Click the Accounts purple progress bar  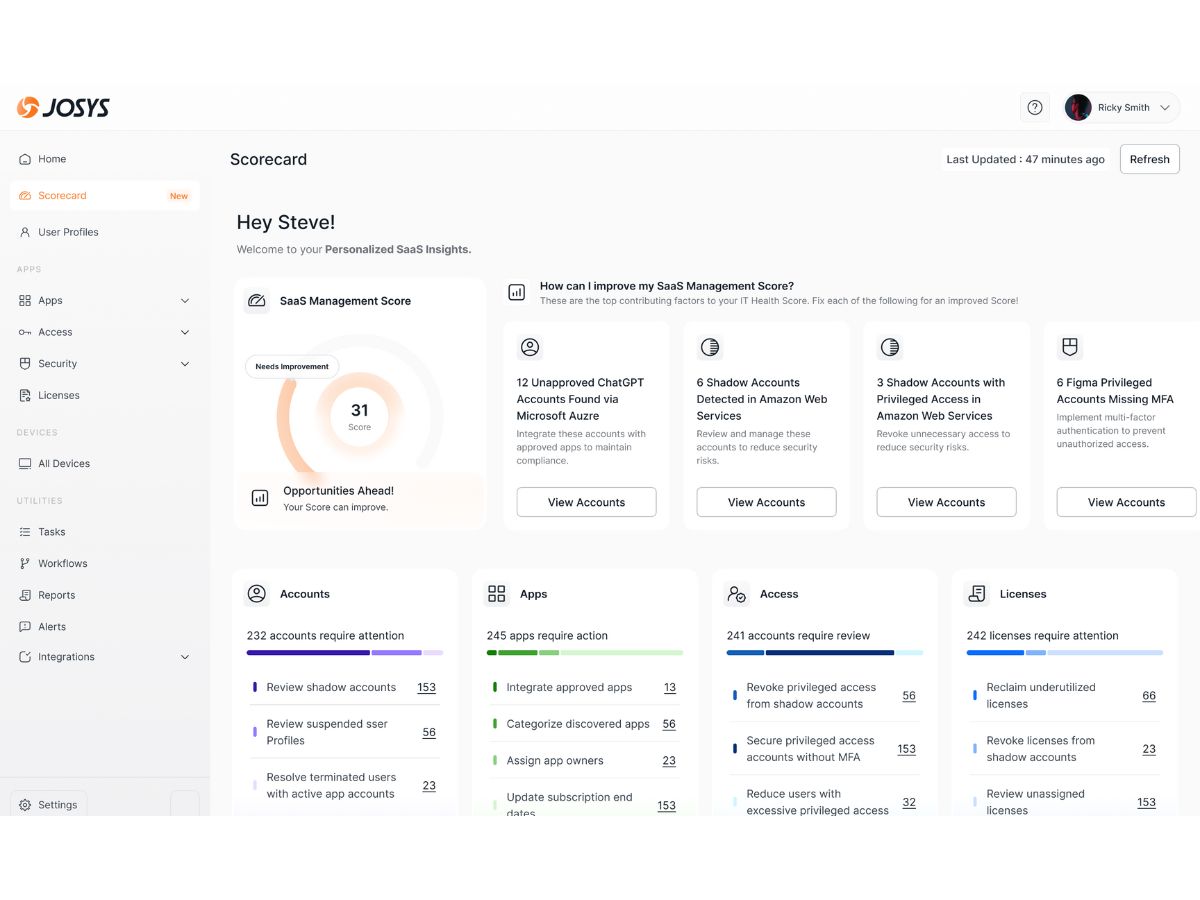click(345, 653)
